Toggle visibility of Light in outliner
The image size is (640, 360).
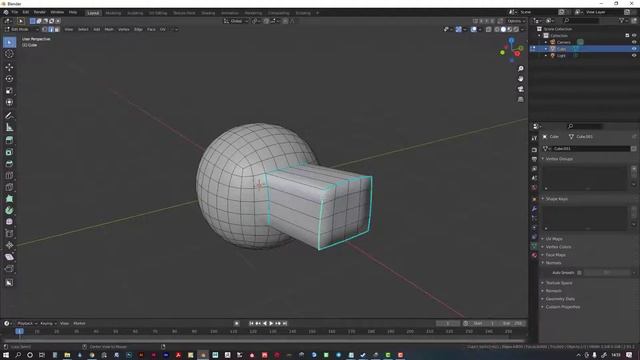pyautogui.click(x=634, y=56)
